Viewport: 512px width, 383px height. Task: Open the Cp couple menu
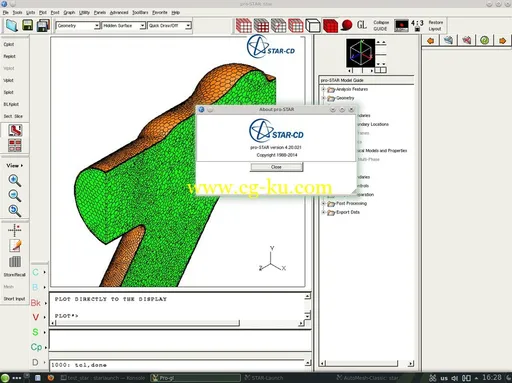pyautogui.click(x=39, y=347)
